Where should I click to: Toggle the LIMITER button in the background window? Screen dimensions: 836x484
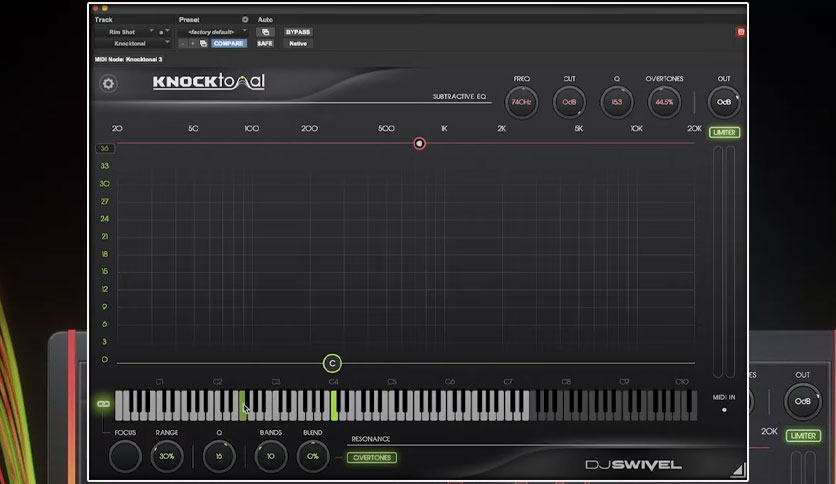803,435
